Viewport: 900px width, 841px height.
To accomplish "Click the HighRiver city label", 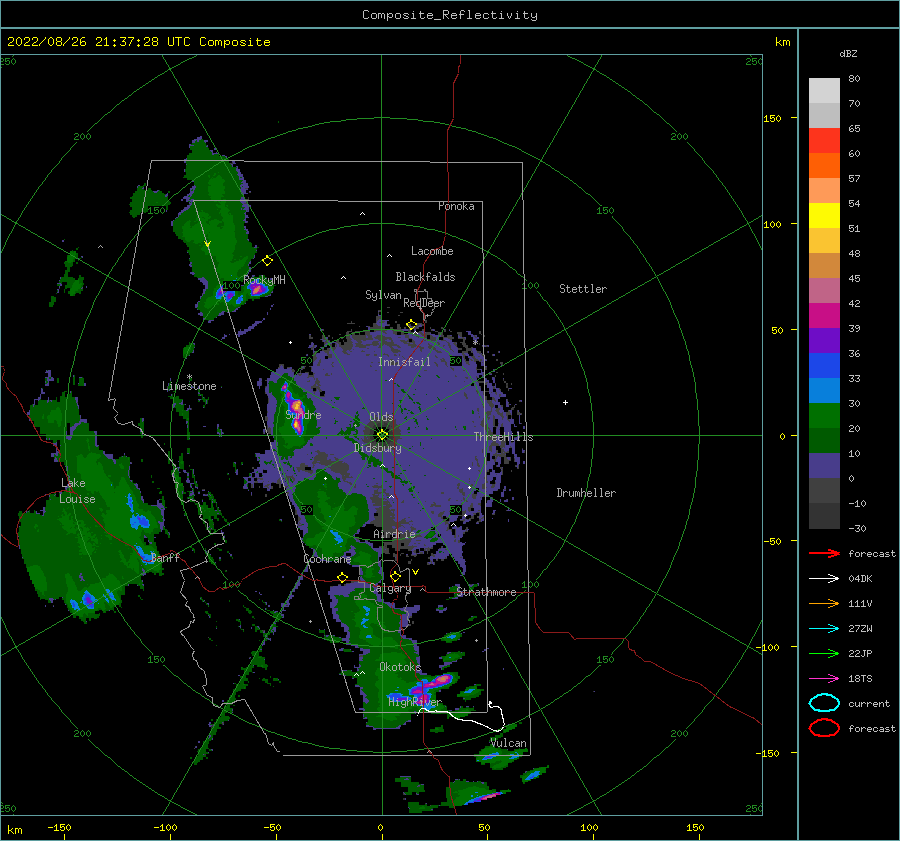I will tap(415, 702).
